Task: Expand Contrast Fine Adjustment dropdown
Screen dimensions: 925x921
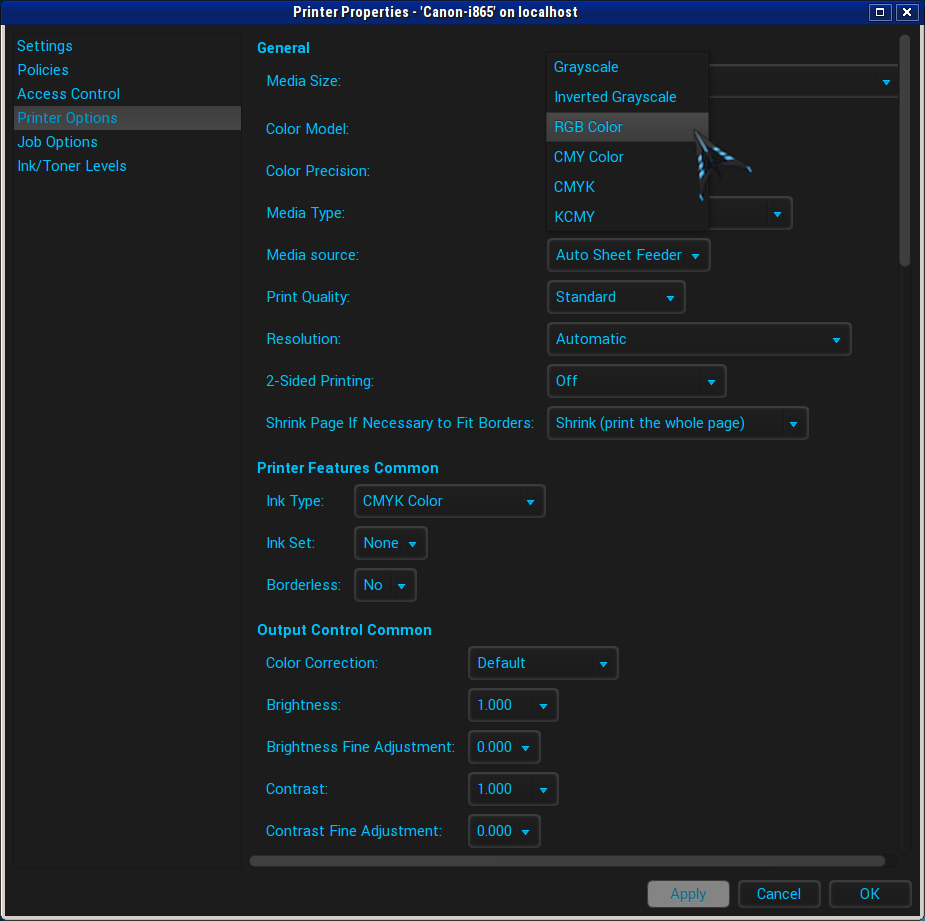Action: (504, 831)
